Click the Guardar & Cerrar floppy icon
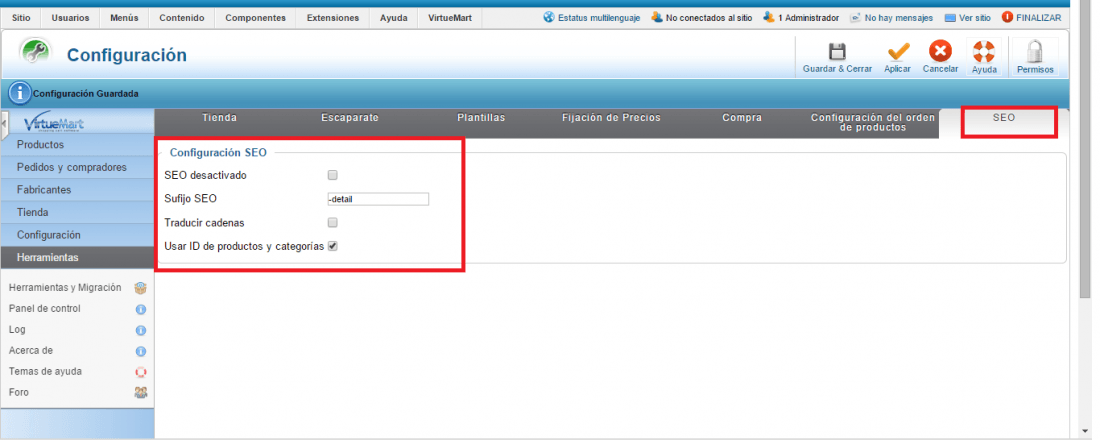 (837, 52)
